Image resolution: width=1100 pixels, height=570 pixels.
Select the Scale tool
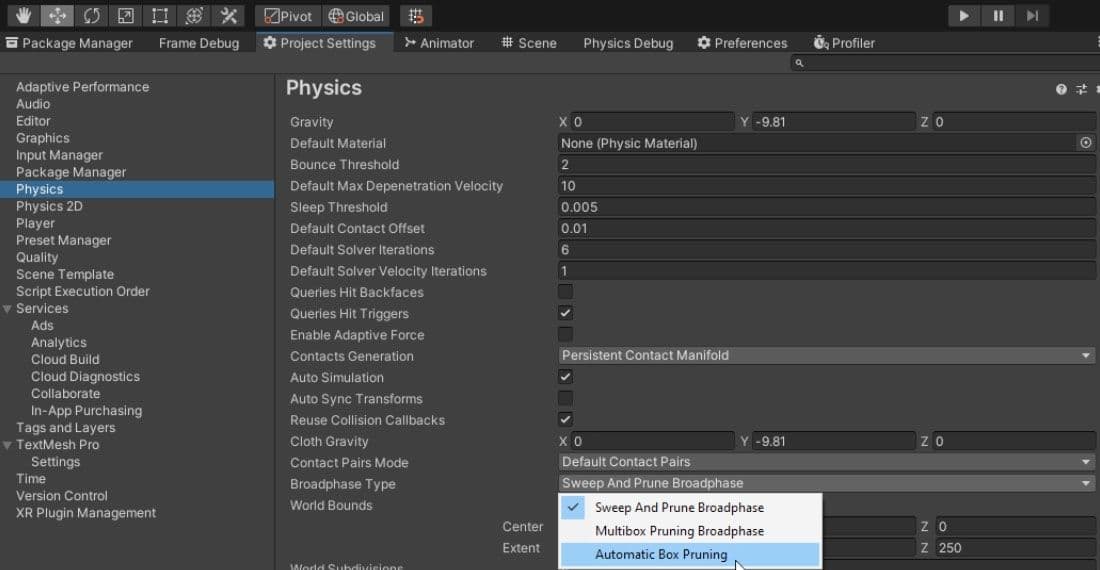(126, 16)
